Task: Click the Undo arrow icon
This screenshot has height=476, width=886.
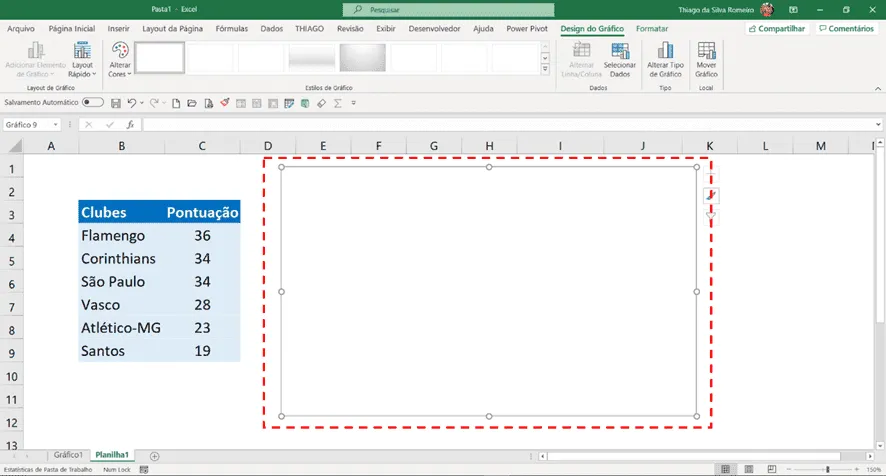Action: (132, 103)
